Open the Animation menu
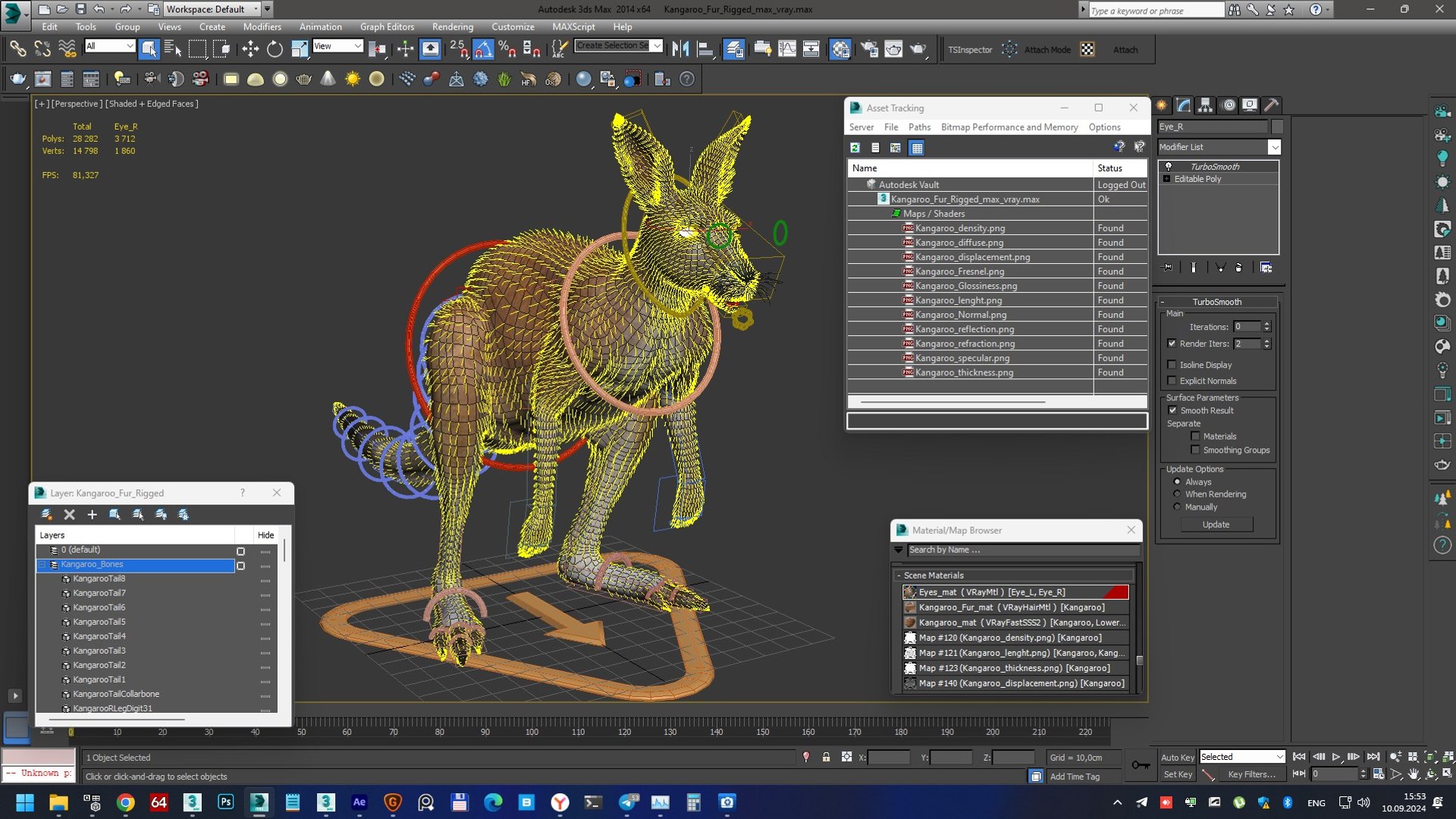The height and width of the screenshot is (819, 1456). coord(320,27)
